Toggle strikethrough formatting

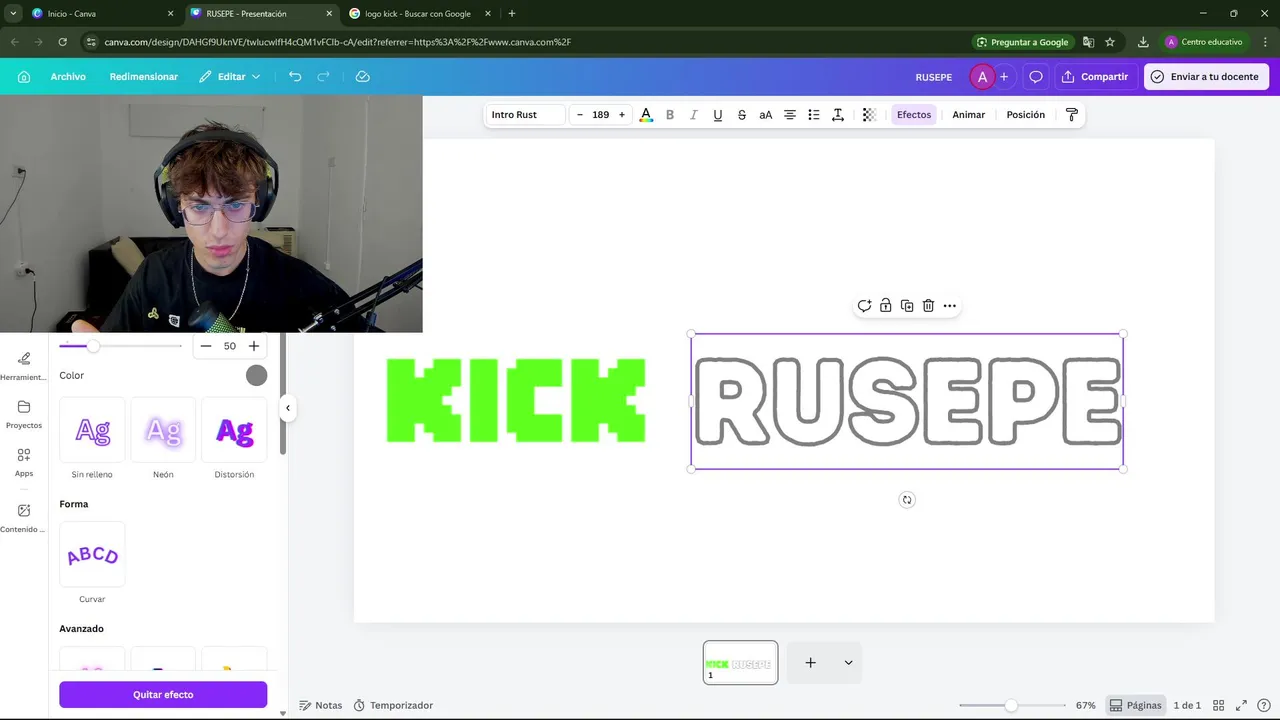[742, 115]
